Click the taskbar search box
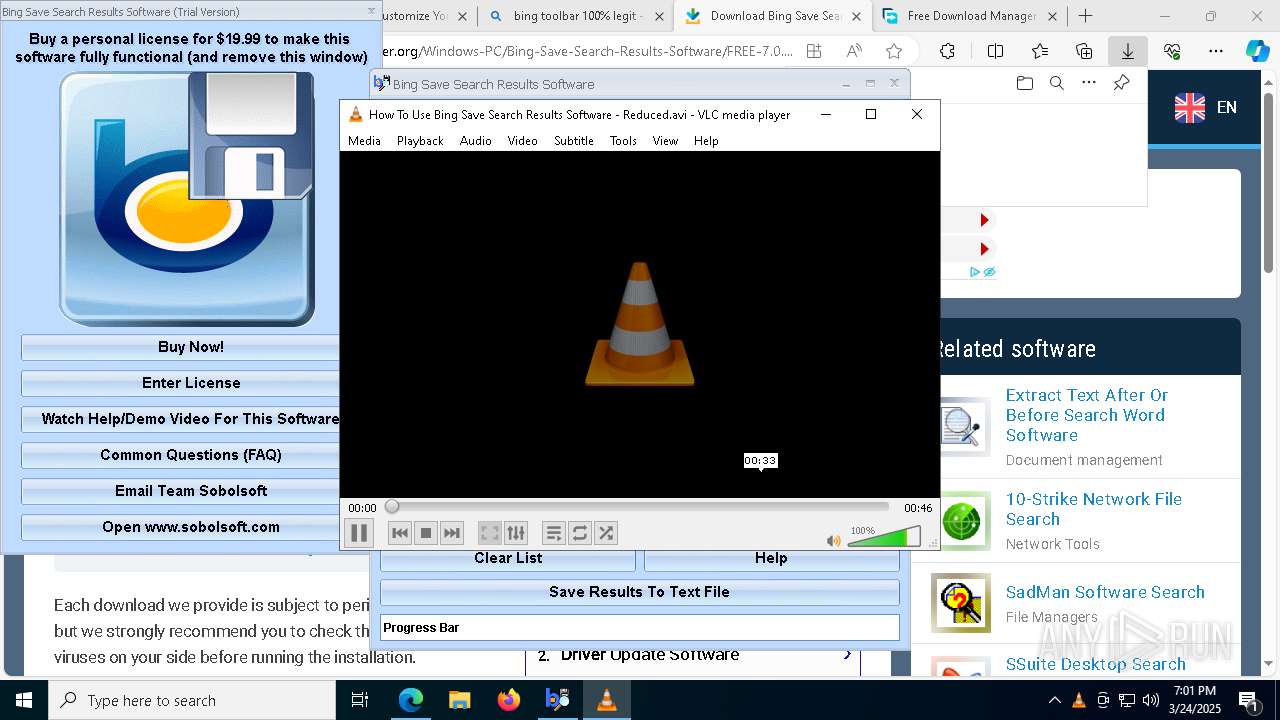Screen dimensions: 1280x720 click(192, 700)
